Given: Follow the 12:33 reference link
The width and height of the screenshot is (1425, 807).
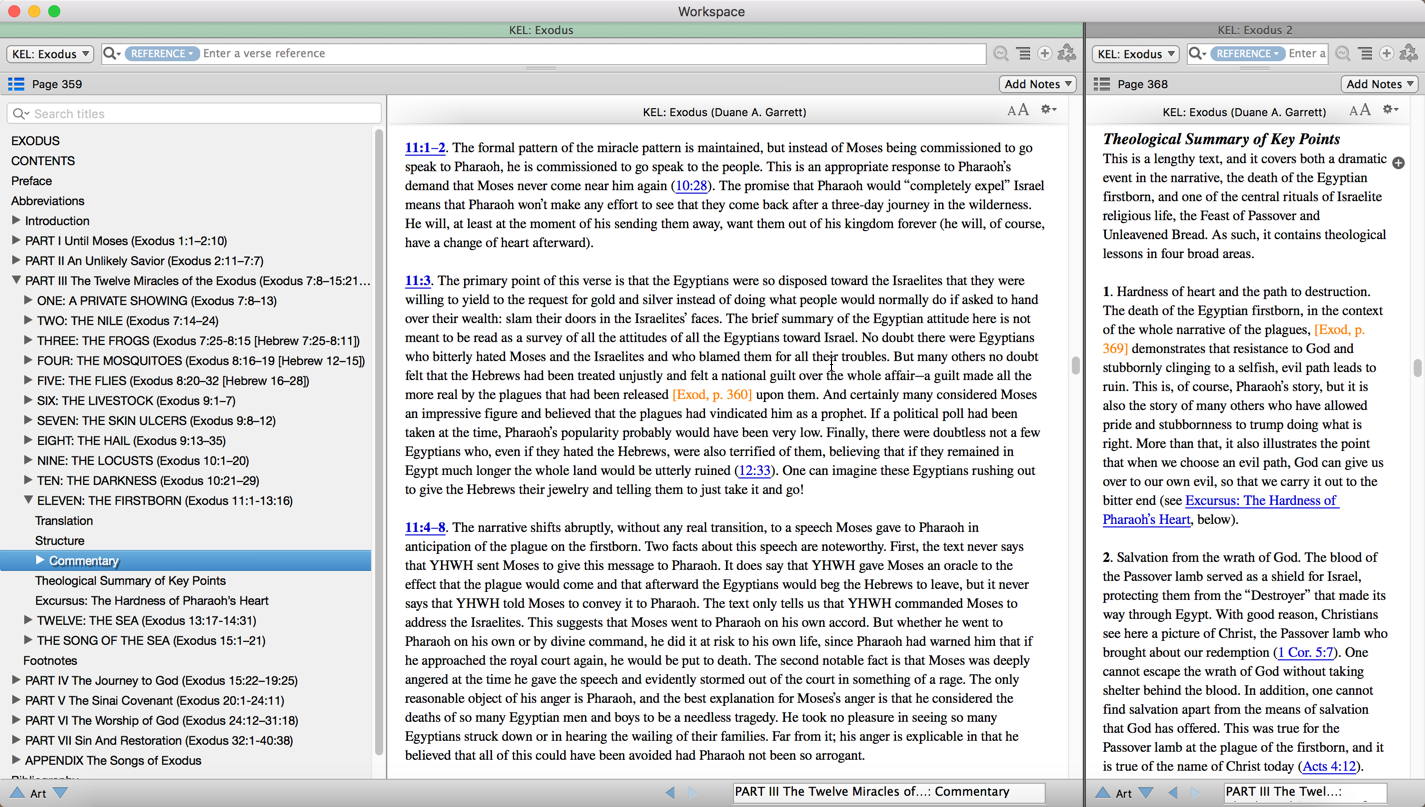Looking at the screenshot, I should coord(754,471).
